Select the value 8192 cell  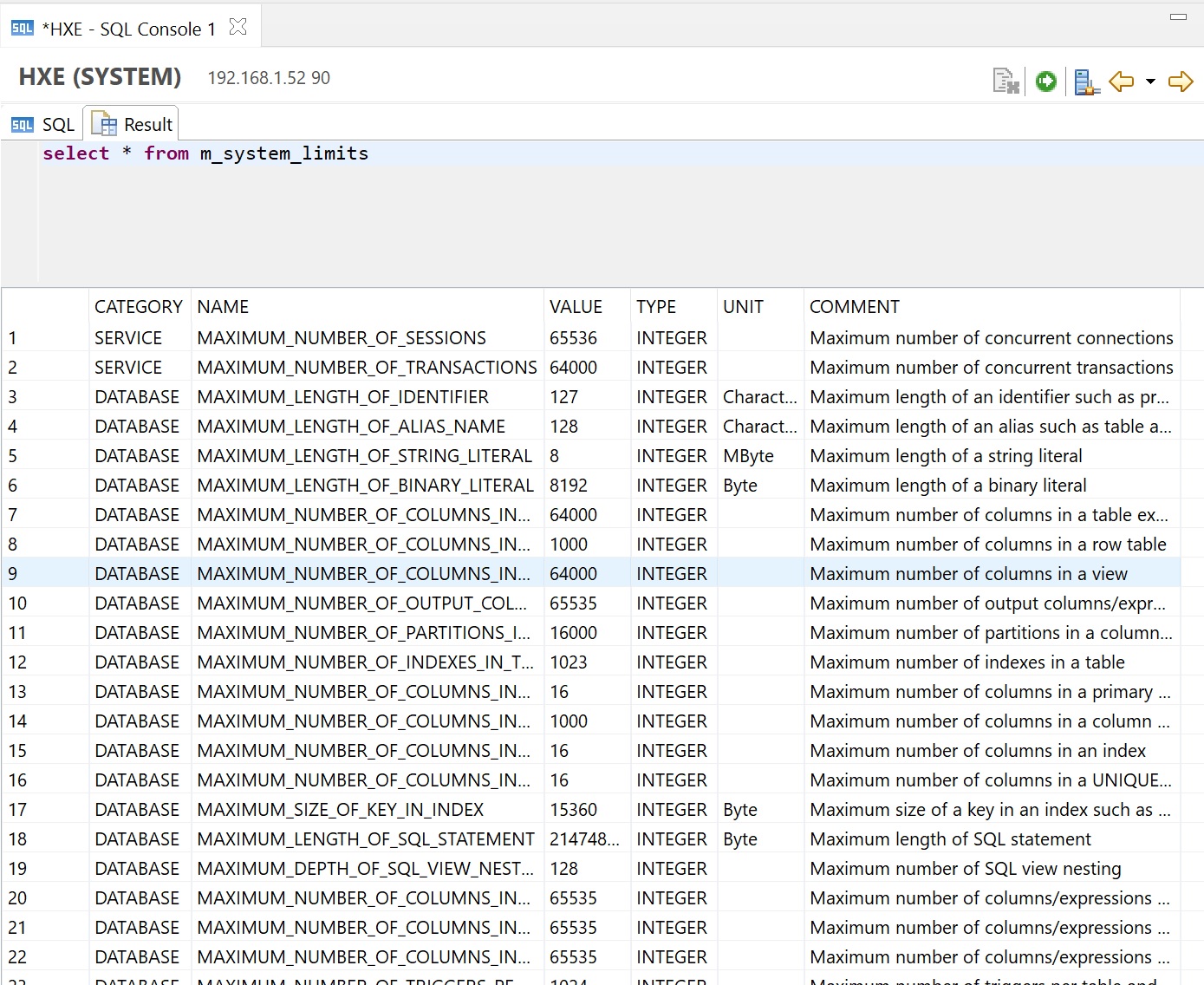(x=569, y=486)
